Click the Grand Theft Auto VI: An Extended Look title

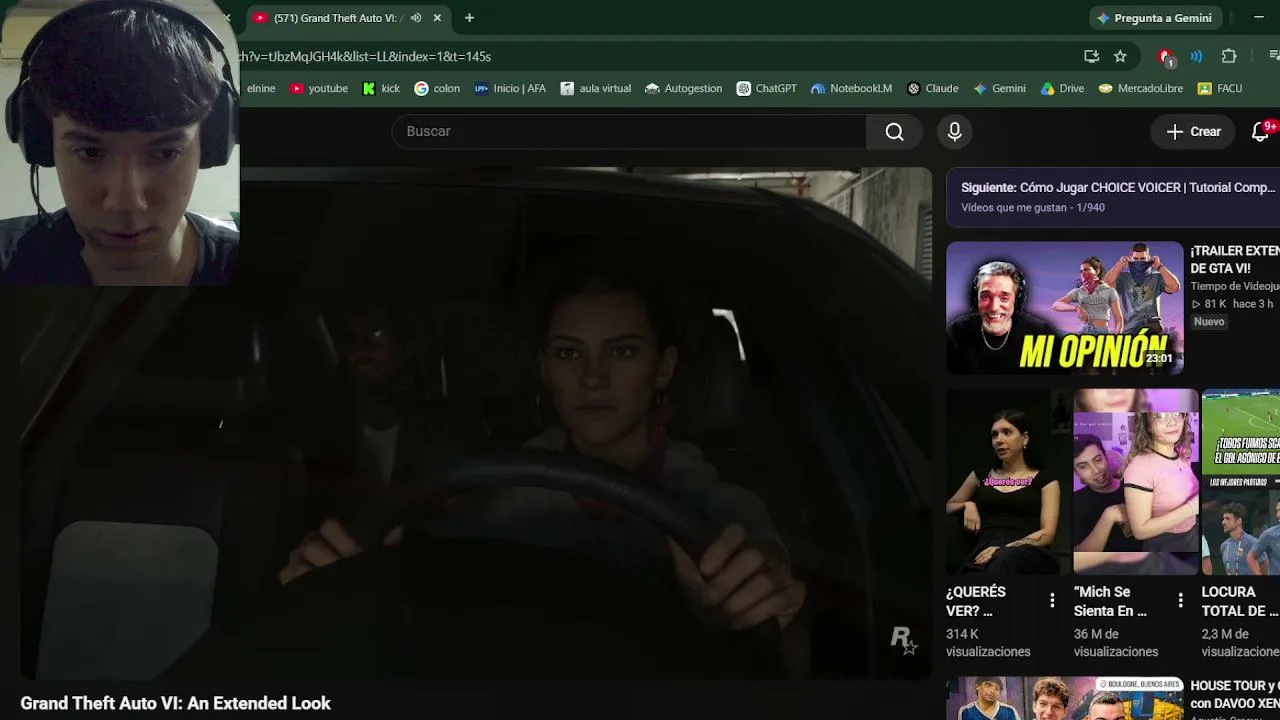pos(175,703)
